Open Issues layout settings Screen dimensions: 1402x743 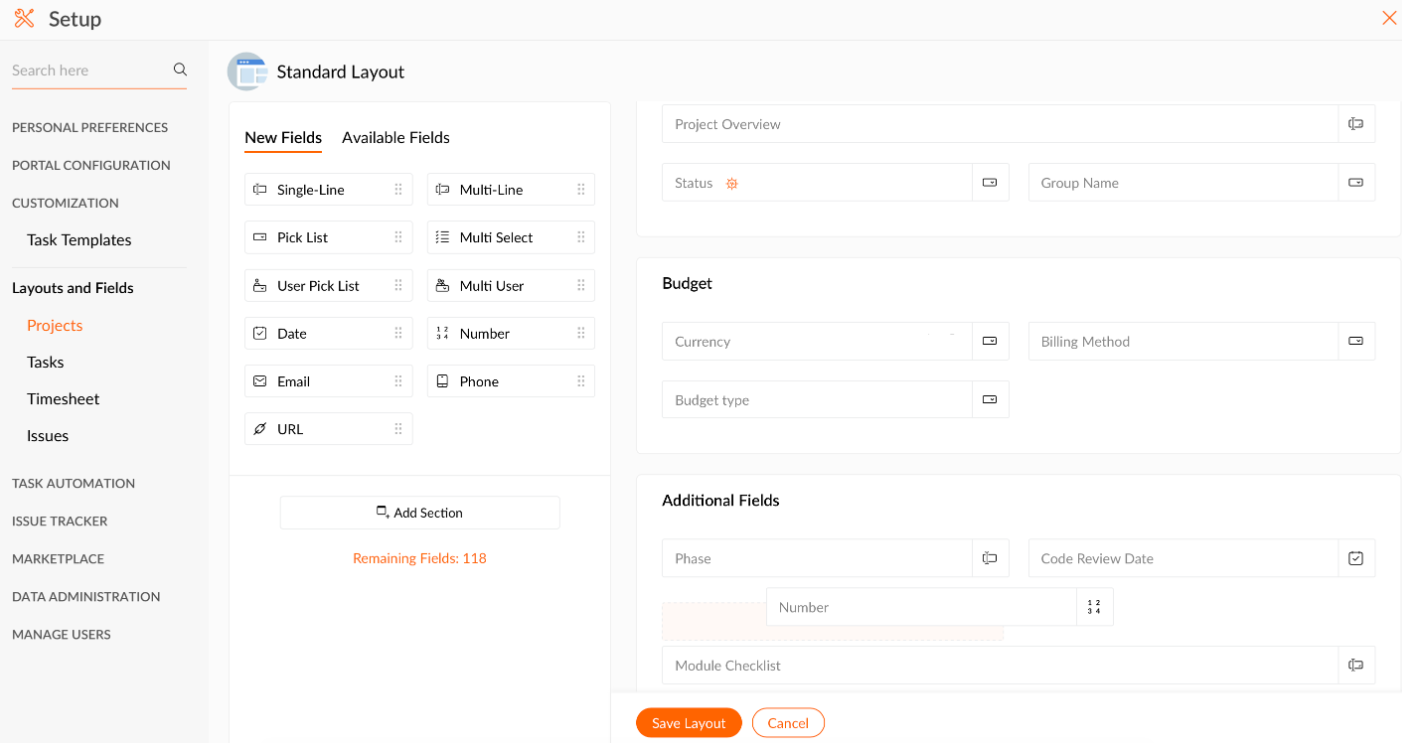click(48, 436)
